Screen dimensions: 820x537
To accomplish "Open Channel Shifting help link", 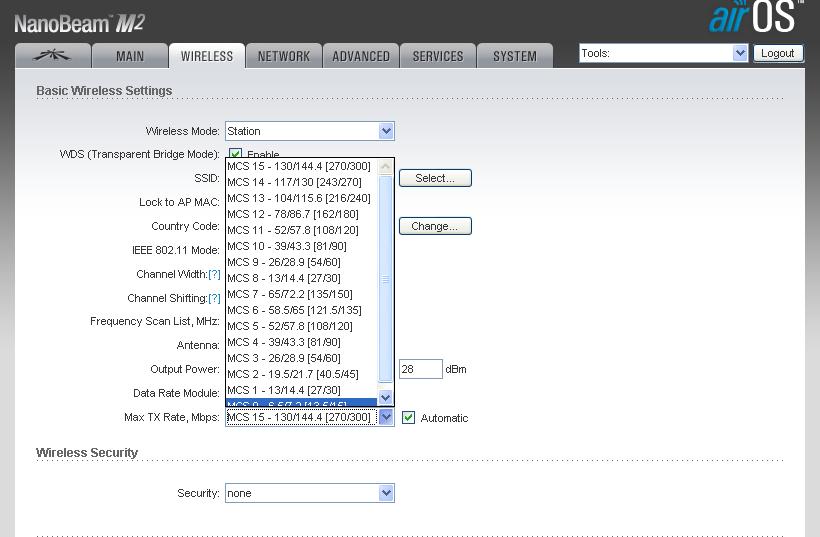I will point(214,298).
